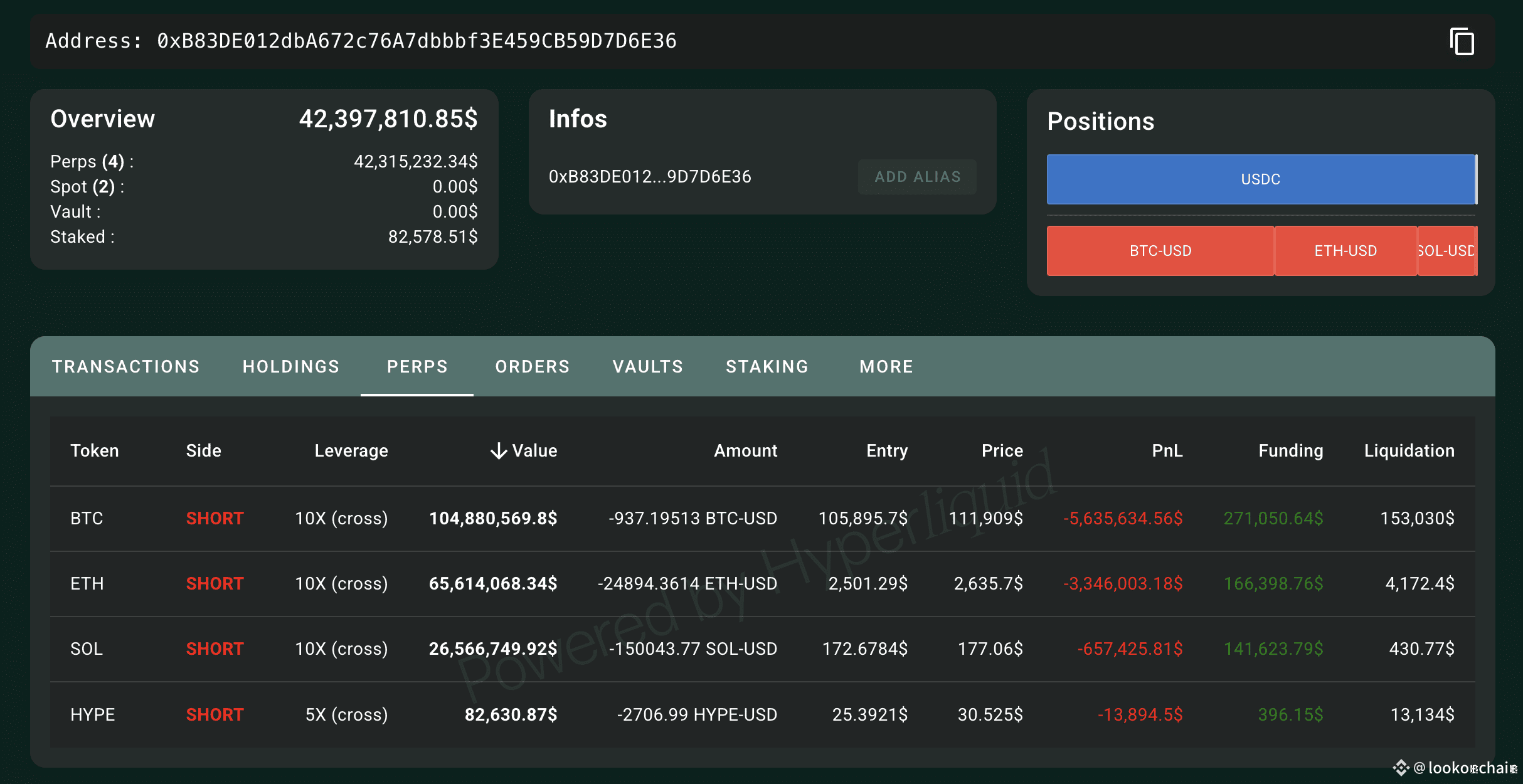Click the ADD ALIAS button
The image size is (1523, 784).
pos(917,177)
